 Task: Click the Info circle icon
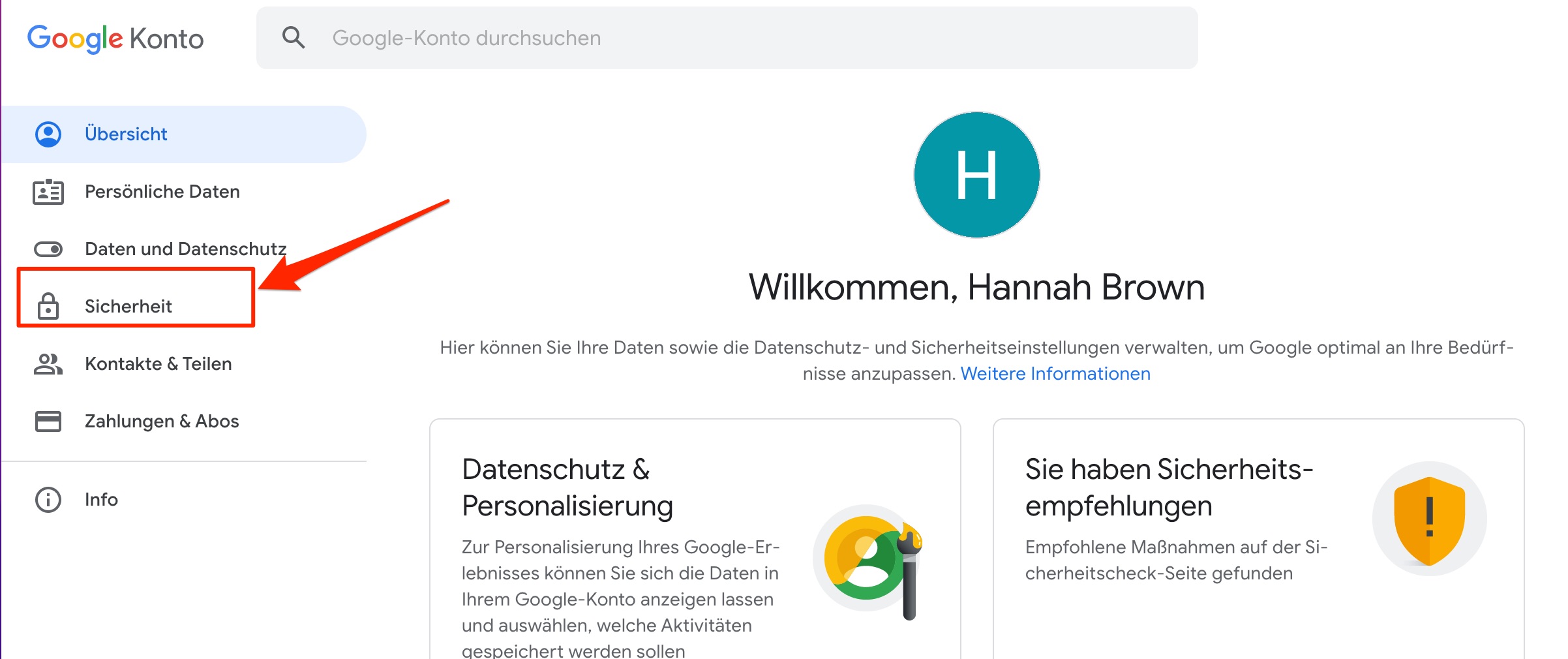pos(48,500)
